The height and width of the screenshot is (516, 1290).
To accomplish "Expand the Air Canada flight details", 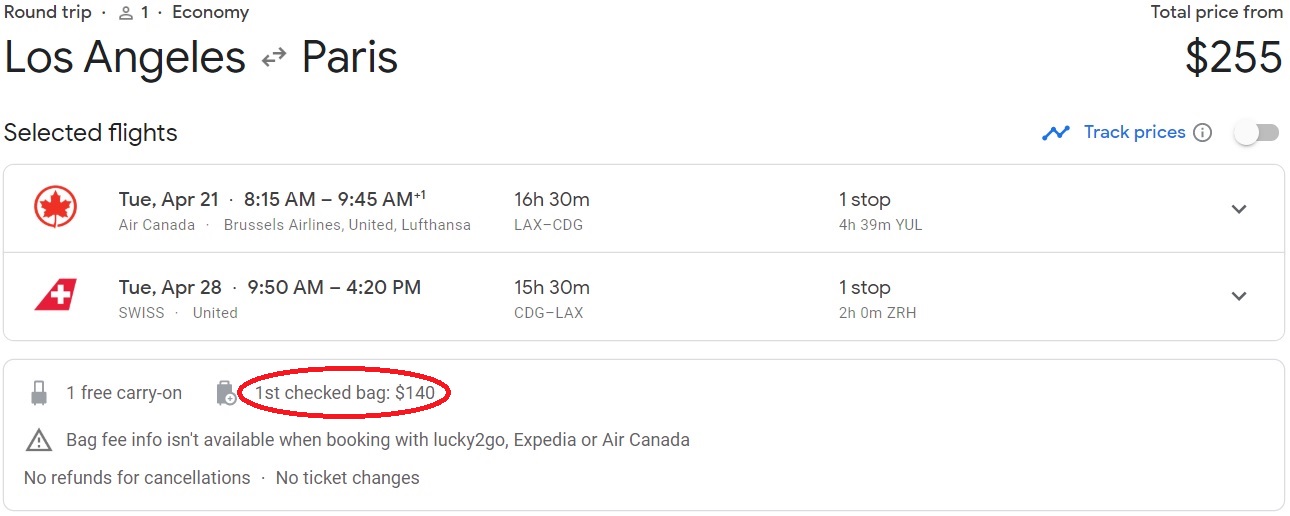I will click(x=1239, y=209).
